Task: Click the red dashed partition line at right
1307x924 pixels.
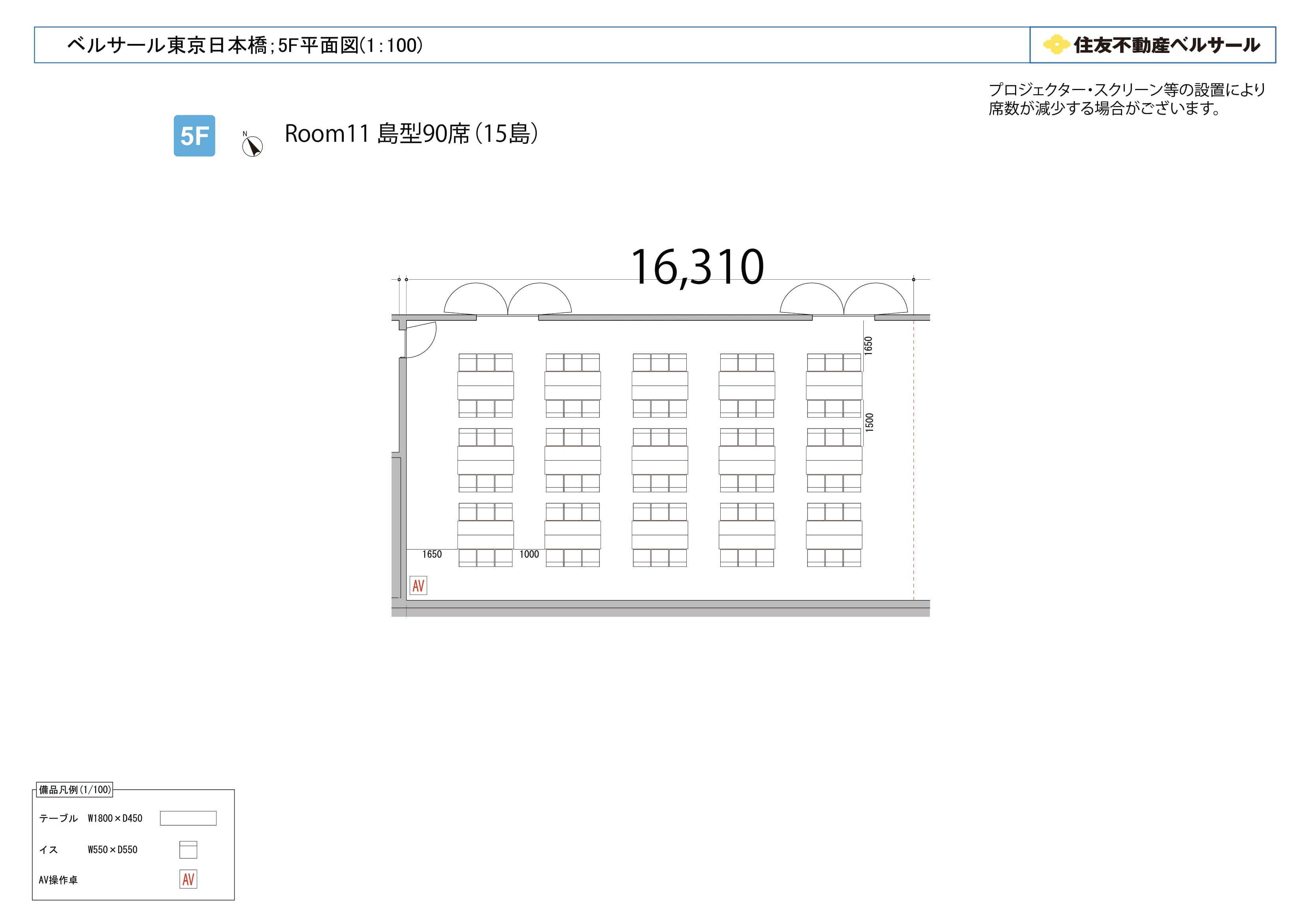Action: point(913,460)
